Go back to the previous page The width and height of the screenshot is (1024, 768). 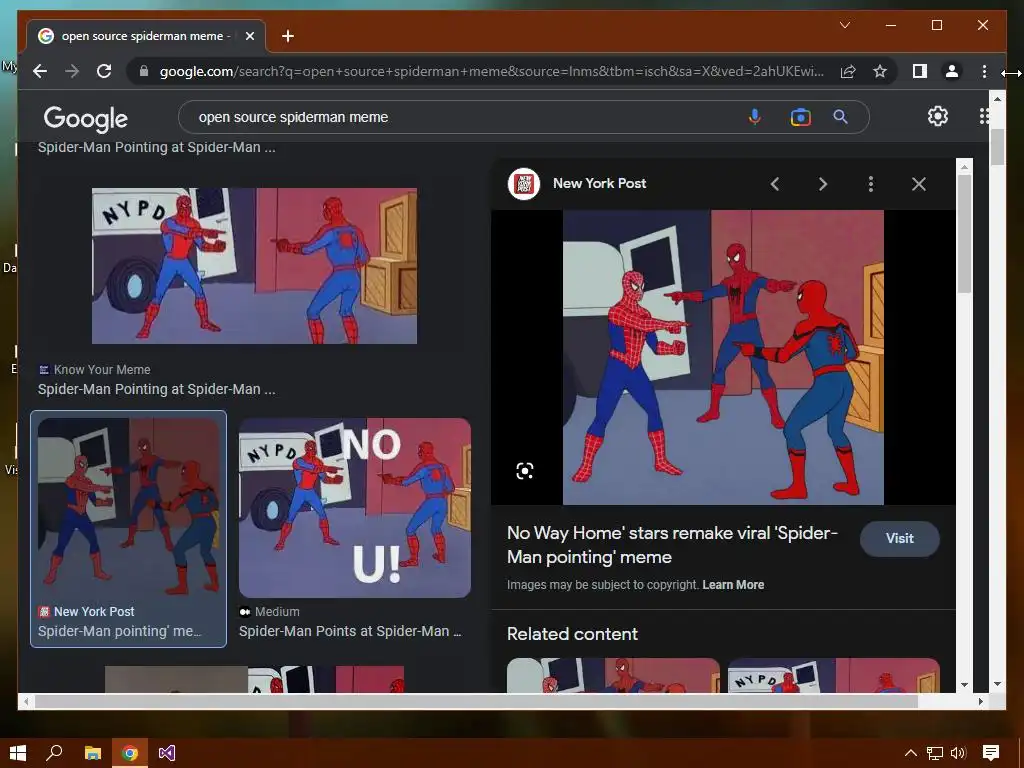coord(40,71)
